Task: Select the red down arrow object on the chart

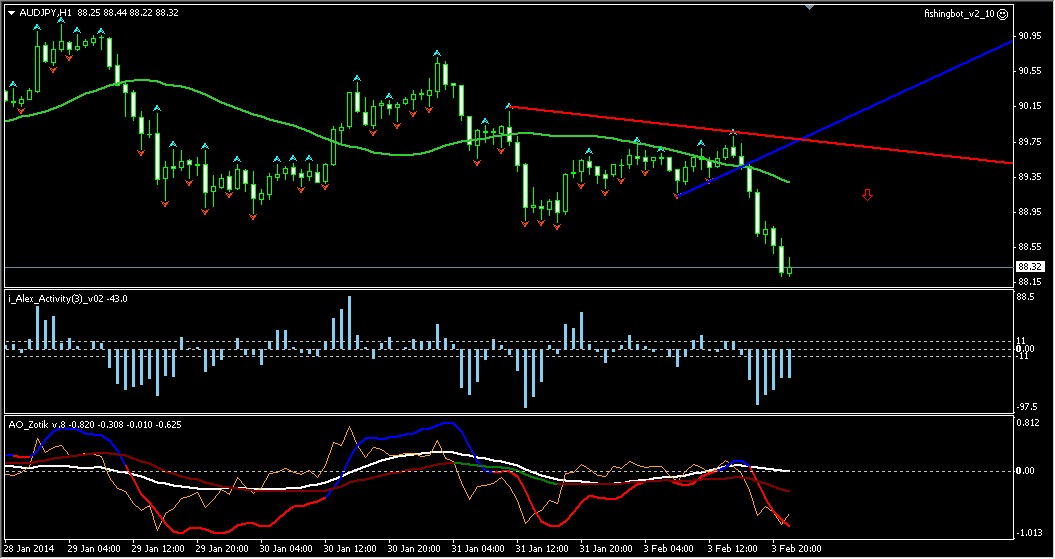Action: (867, 195)
